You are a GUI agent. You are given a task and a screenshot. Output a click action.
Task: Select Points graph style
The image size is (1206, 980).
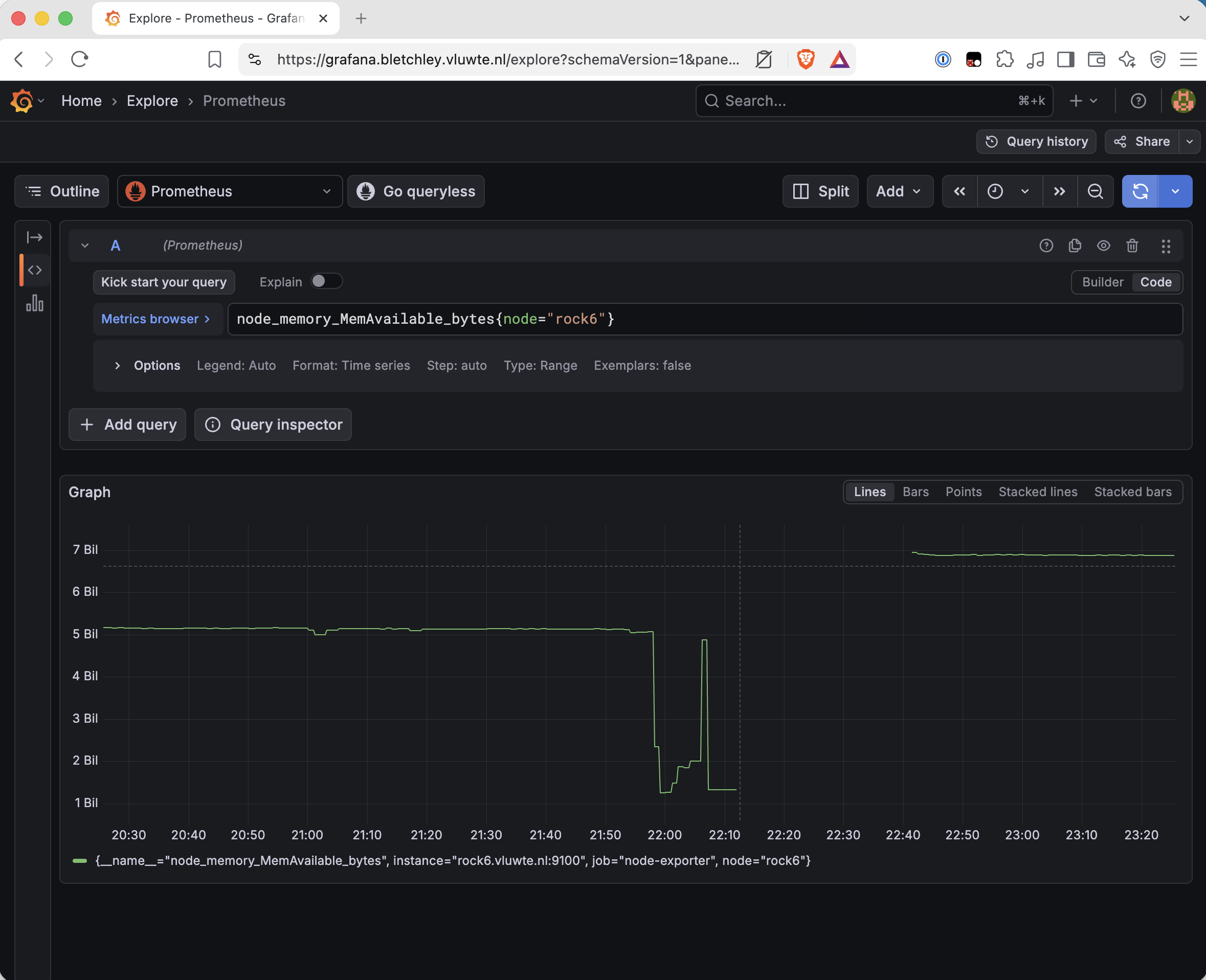(x=964, y=492)
